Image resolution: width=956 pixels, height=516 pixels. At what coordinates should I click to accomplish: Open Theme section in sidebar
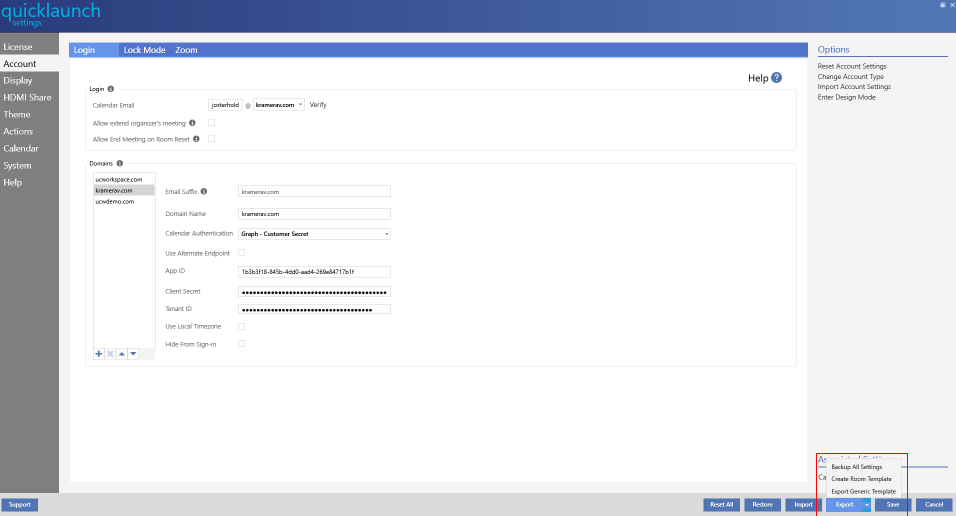[29, 115]
